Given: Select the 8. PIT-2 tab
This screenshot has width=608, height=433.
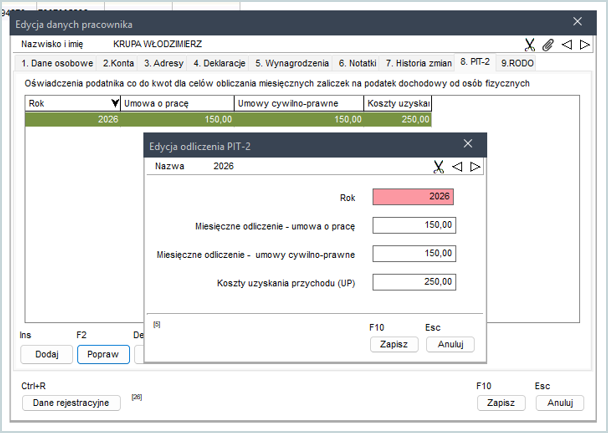Looking at the screenshot, I should point(475,62).
